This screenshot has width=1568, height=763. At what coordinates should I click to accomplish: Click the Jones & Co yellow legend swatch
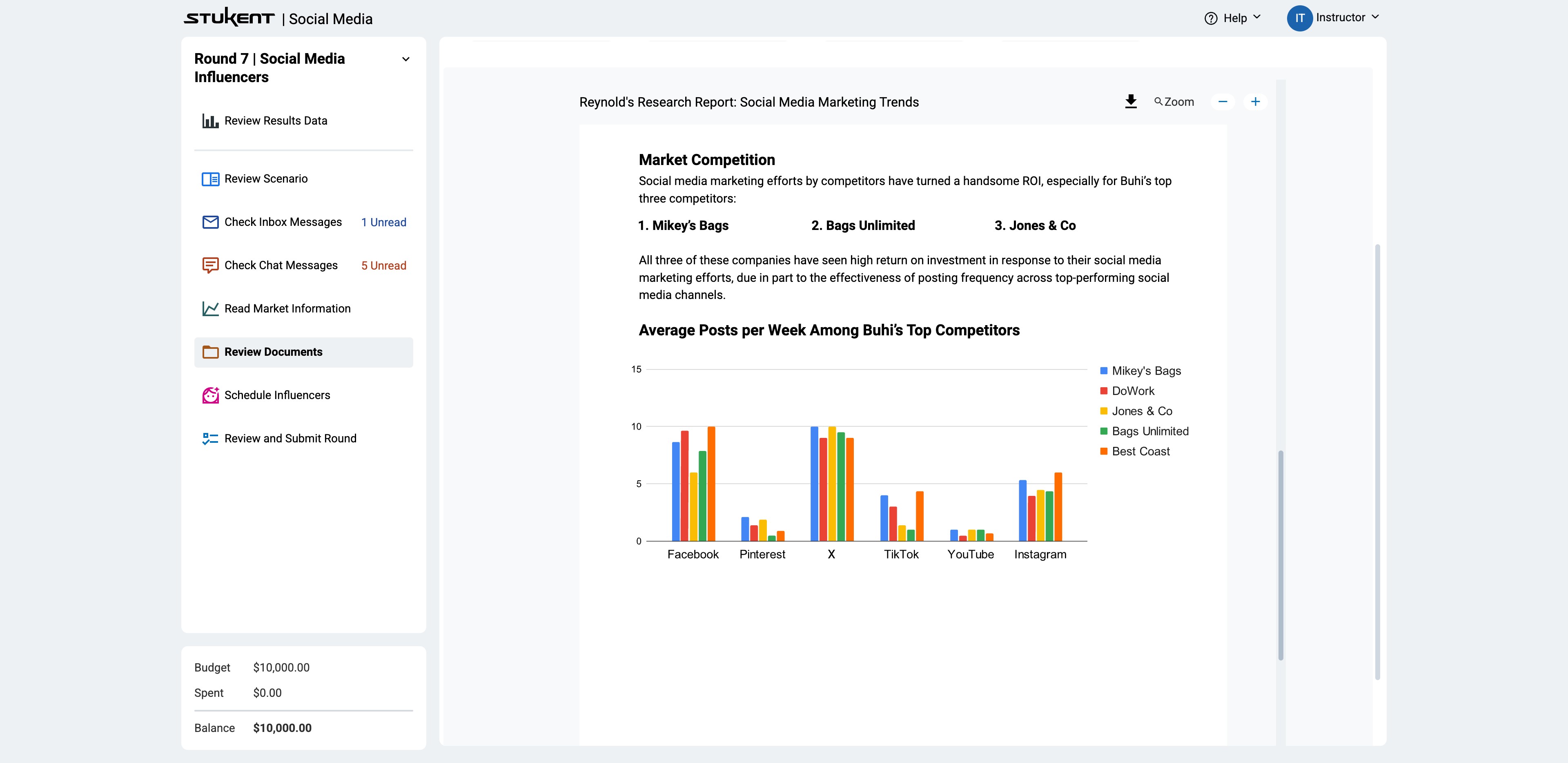pos(1104,411)
